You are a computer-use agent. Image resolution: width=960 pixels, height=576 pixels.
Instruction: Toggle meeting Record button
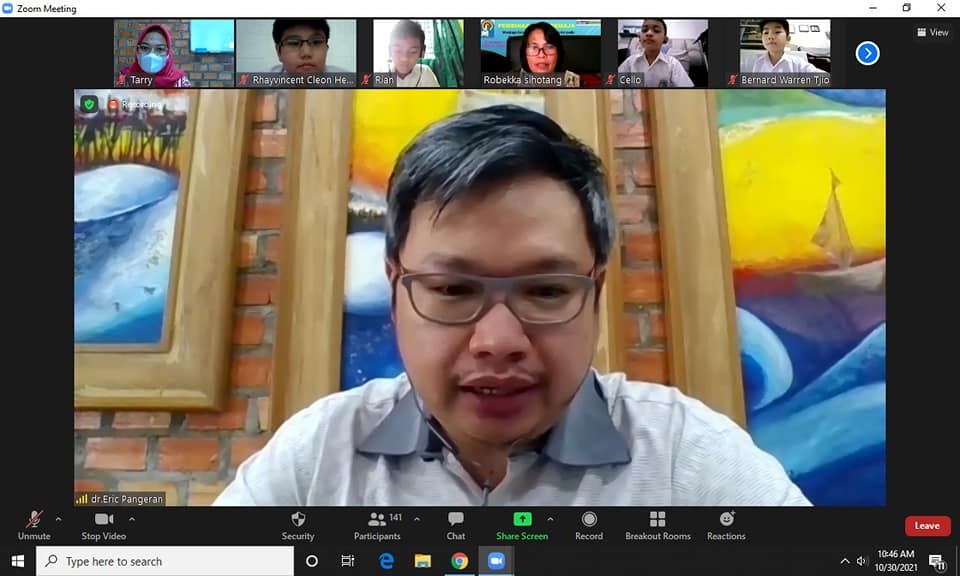[x=589, y=525]
